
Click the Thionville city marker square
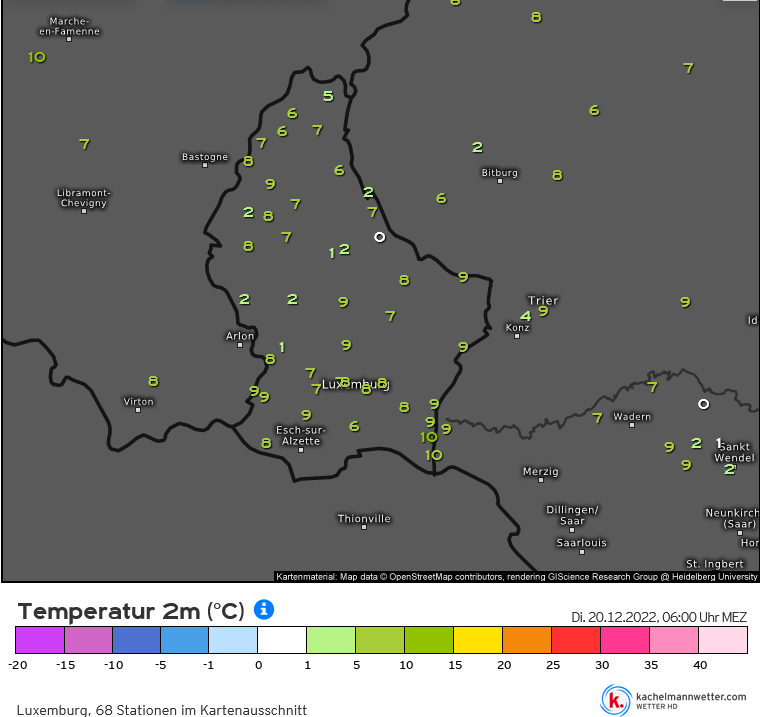coord(364,527)
